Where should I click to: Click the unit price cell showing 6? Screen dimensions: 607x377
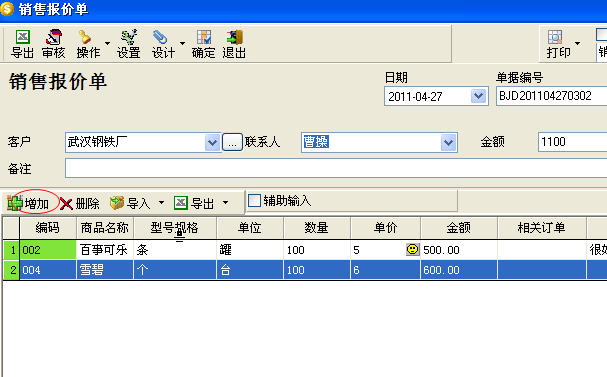coord(386,270)
